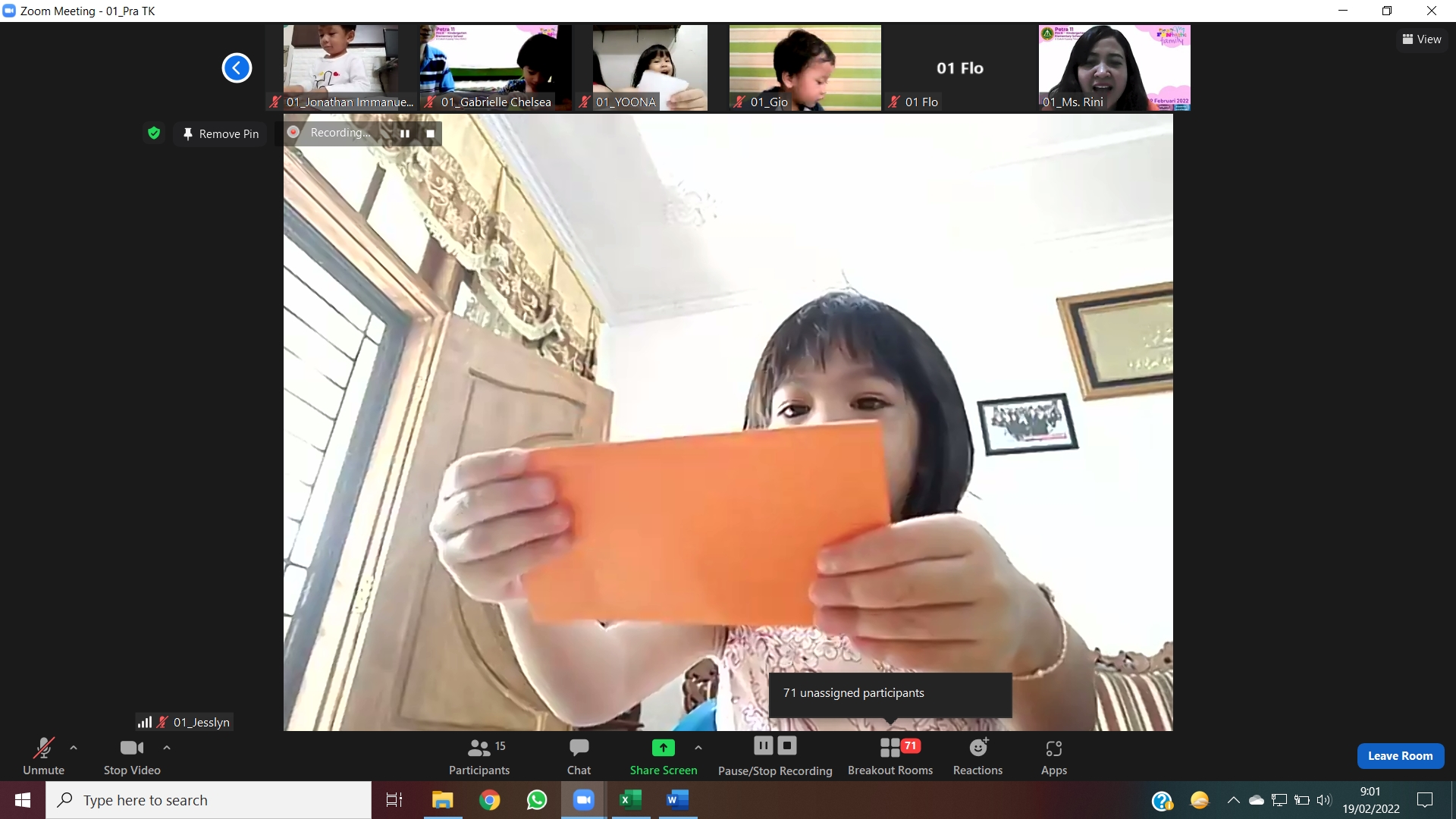Expand share screen options arrow
Screen dimensions: 1456x819
click(698, 748)
